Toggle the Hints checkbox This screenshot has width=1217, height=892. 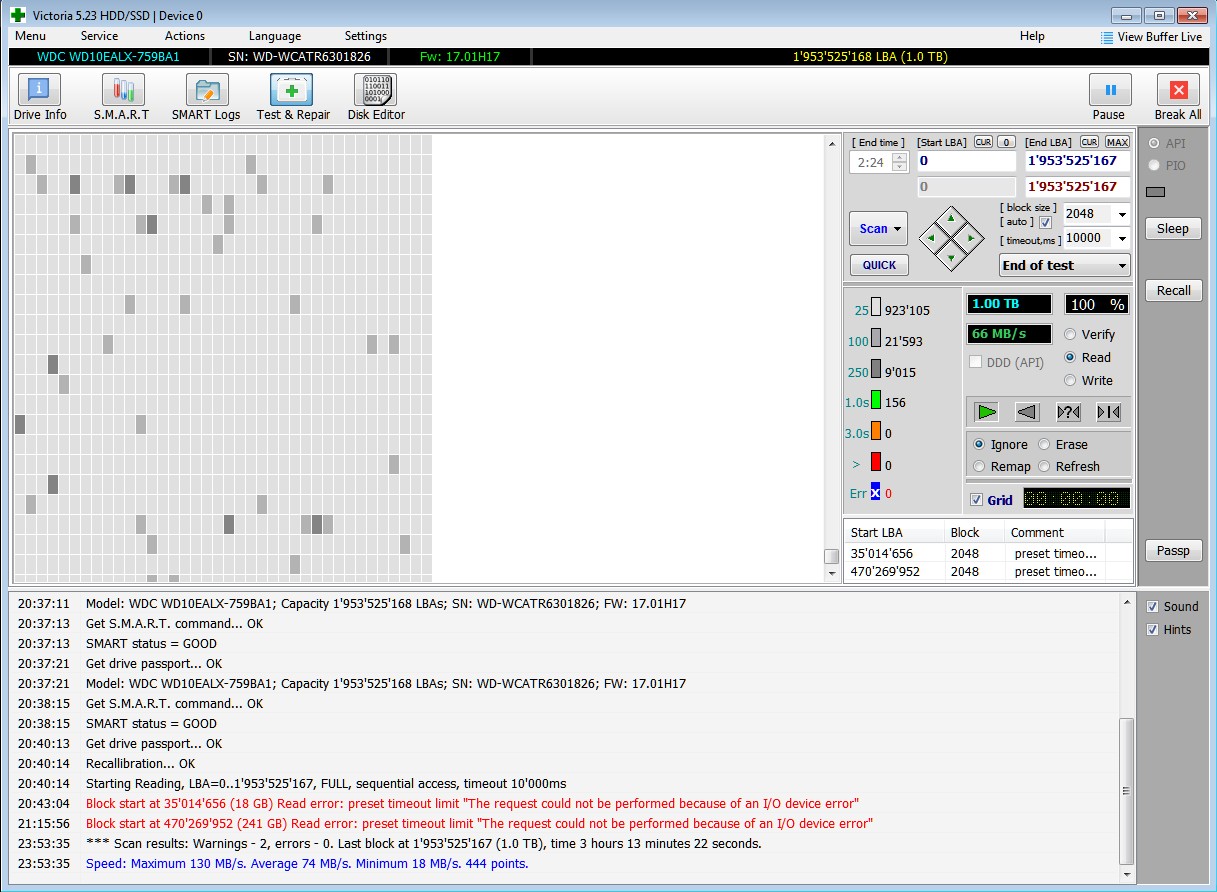(x=1152, y=630)
